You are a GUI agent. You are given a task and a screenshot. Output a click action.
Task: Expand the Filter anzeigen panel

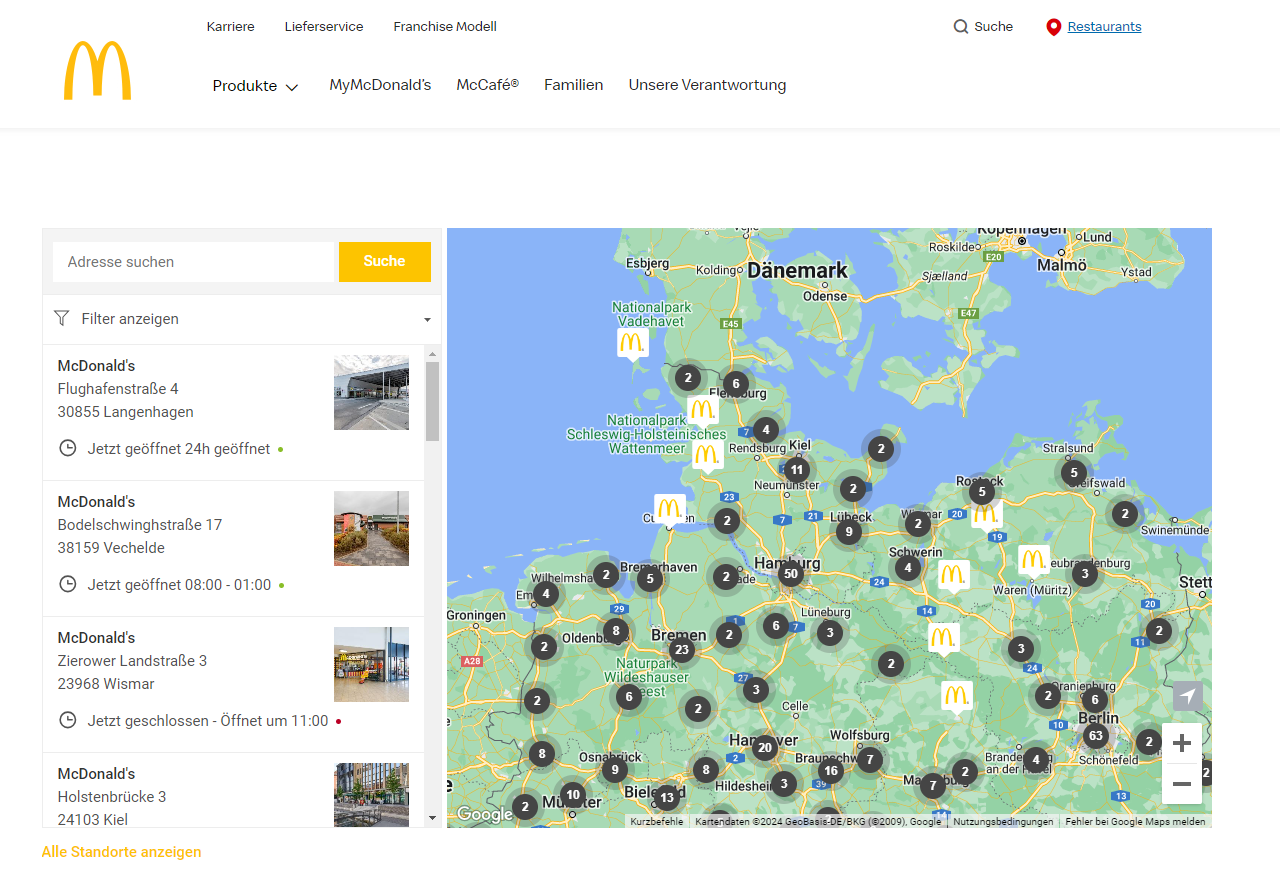[x=242, y=319]
